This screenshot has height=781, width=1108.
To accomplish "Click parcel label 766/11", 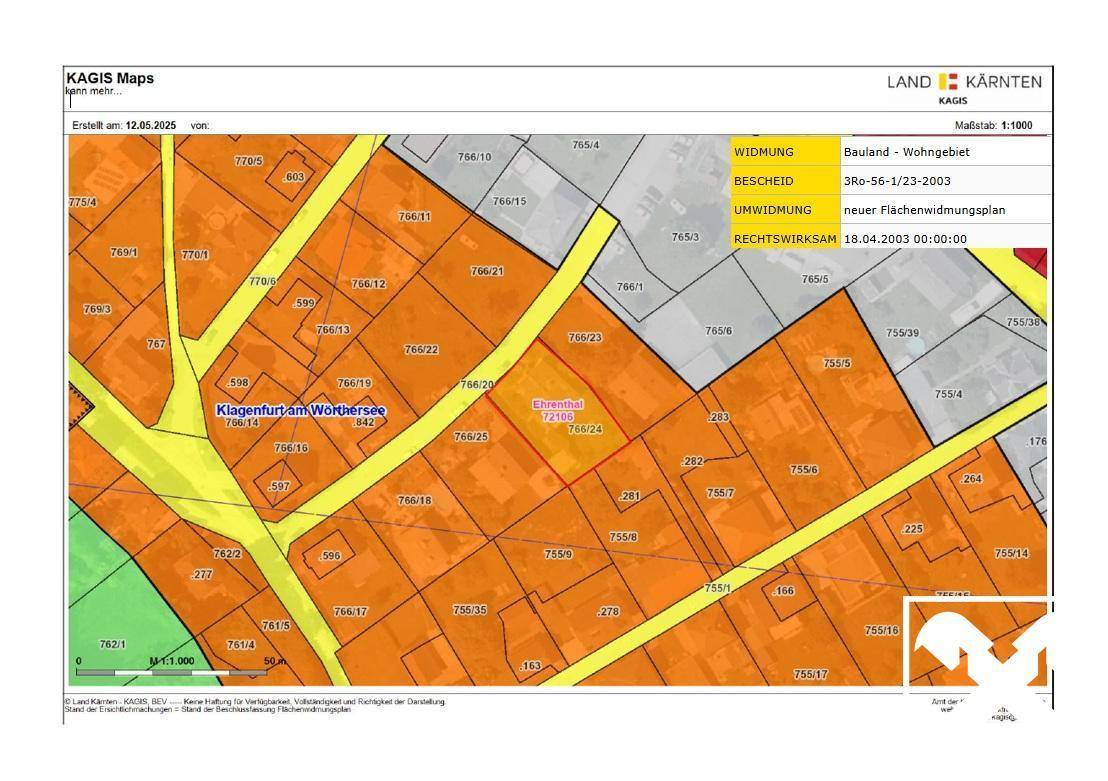I will pyautogui.click(x=414, y=216).
